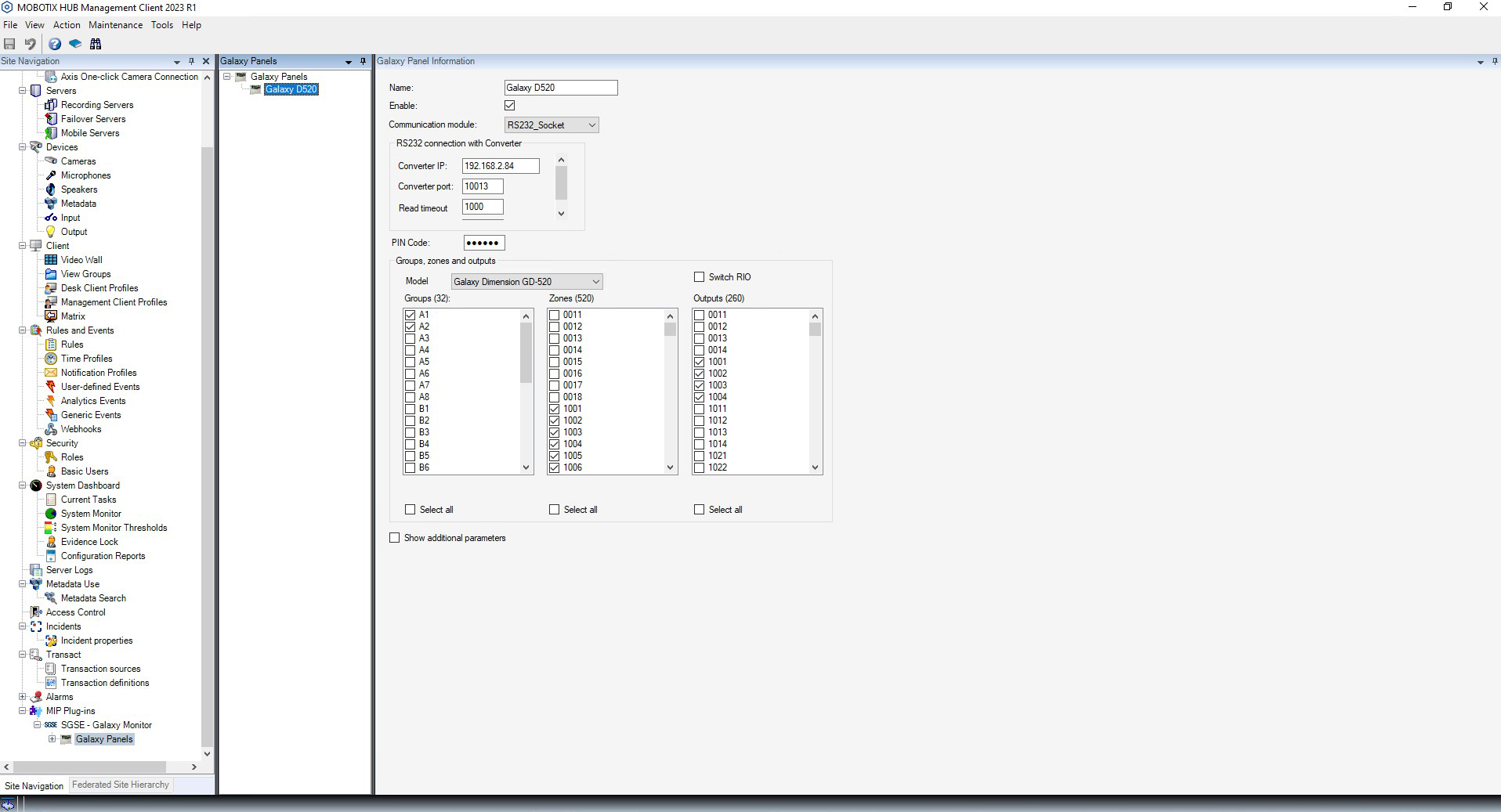The width and height of the screenshot is (1501, 812).
Task: Click the Recording Servers icon
Action: tap(51, 105)
